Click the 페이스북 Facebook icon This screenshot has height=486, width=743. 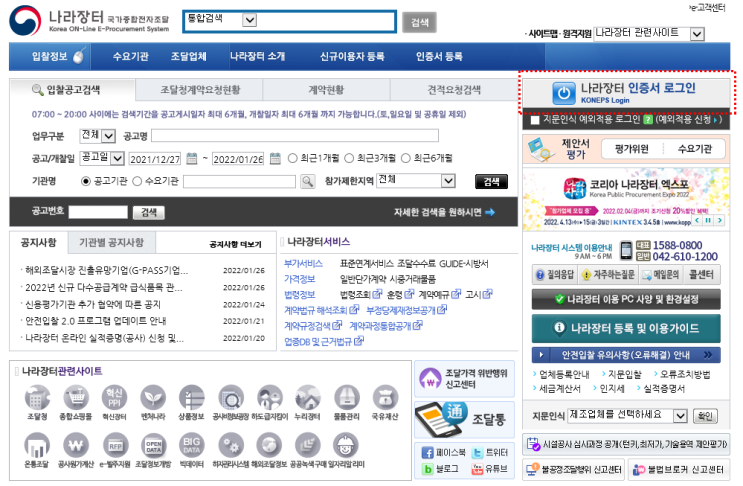pos(428,453)
